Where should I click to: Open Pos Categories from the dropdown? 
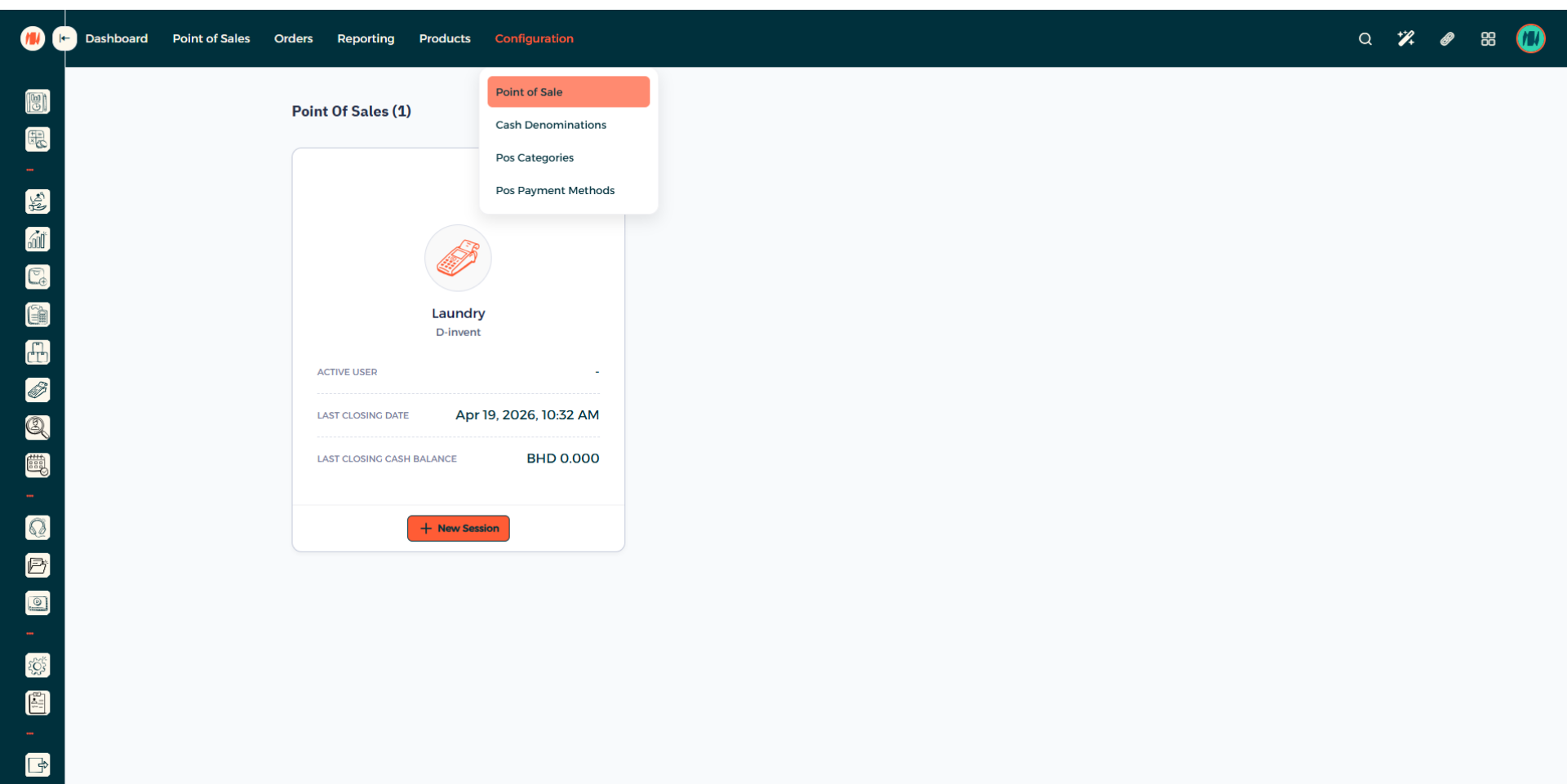pyautogui.click(x=535, y=157)
